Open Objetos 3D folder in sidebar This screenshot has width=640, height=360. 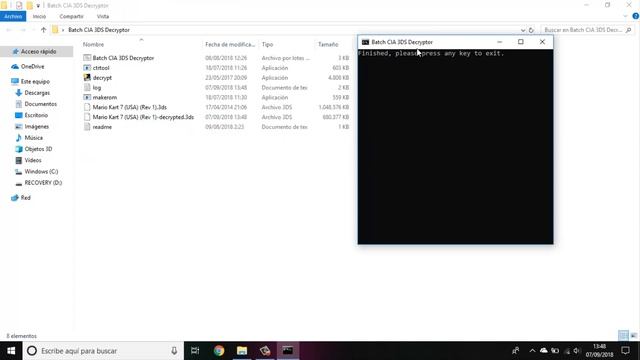pyautogui.click(x=38, y=149)
